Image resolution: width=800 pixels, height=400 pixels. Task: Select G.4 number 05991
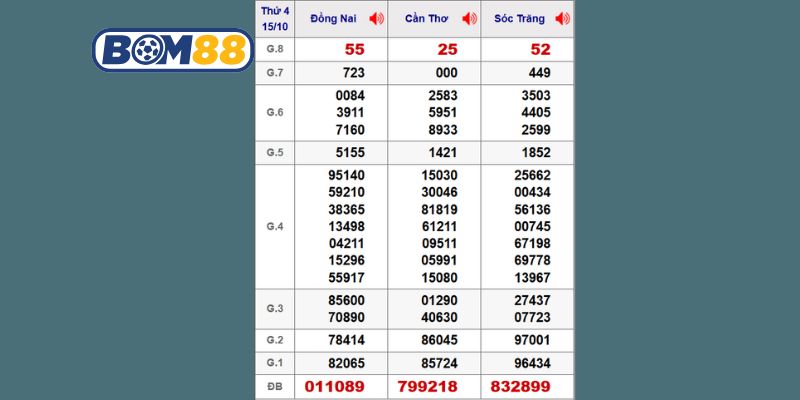click(440, 261)
